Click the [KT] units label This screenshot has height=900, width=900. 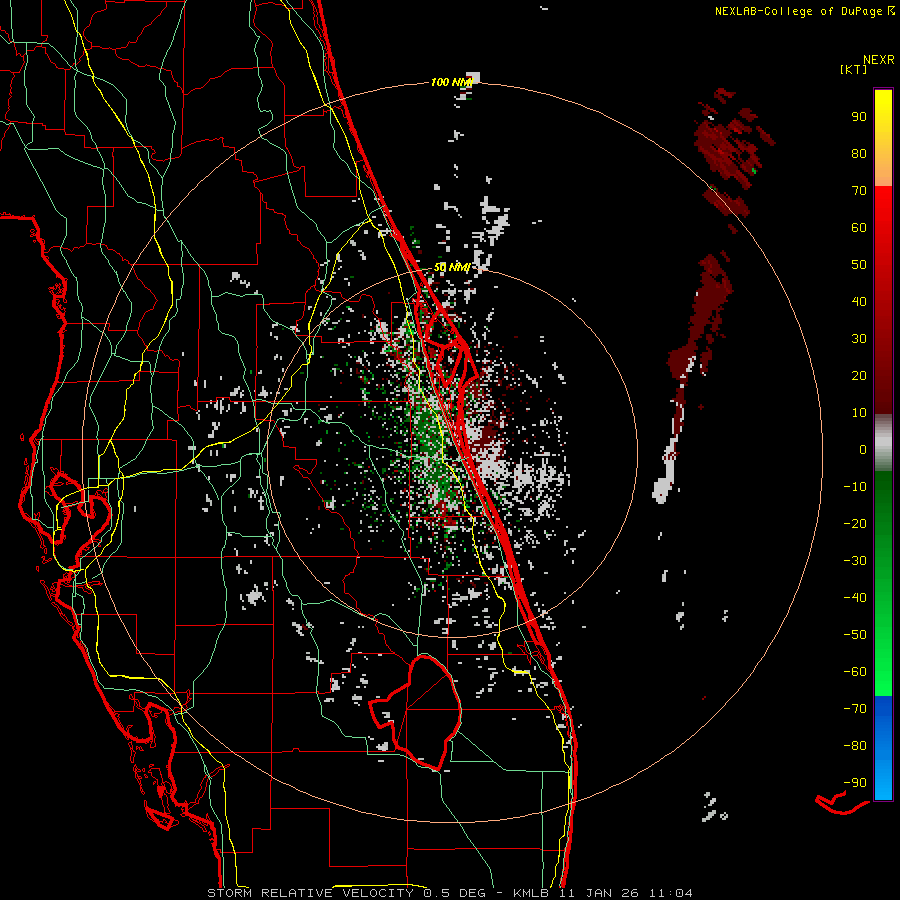(853, 69)
